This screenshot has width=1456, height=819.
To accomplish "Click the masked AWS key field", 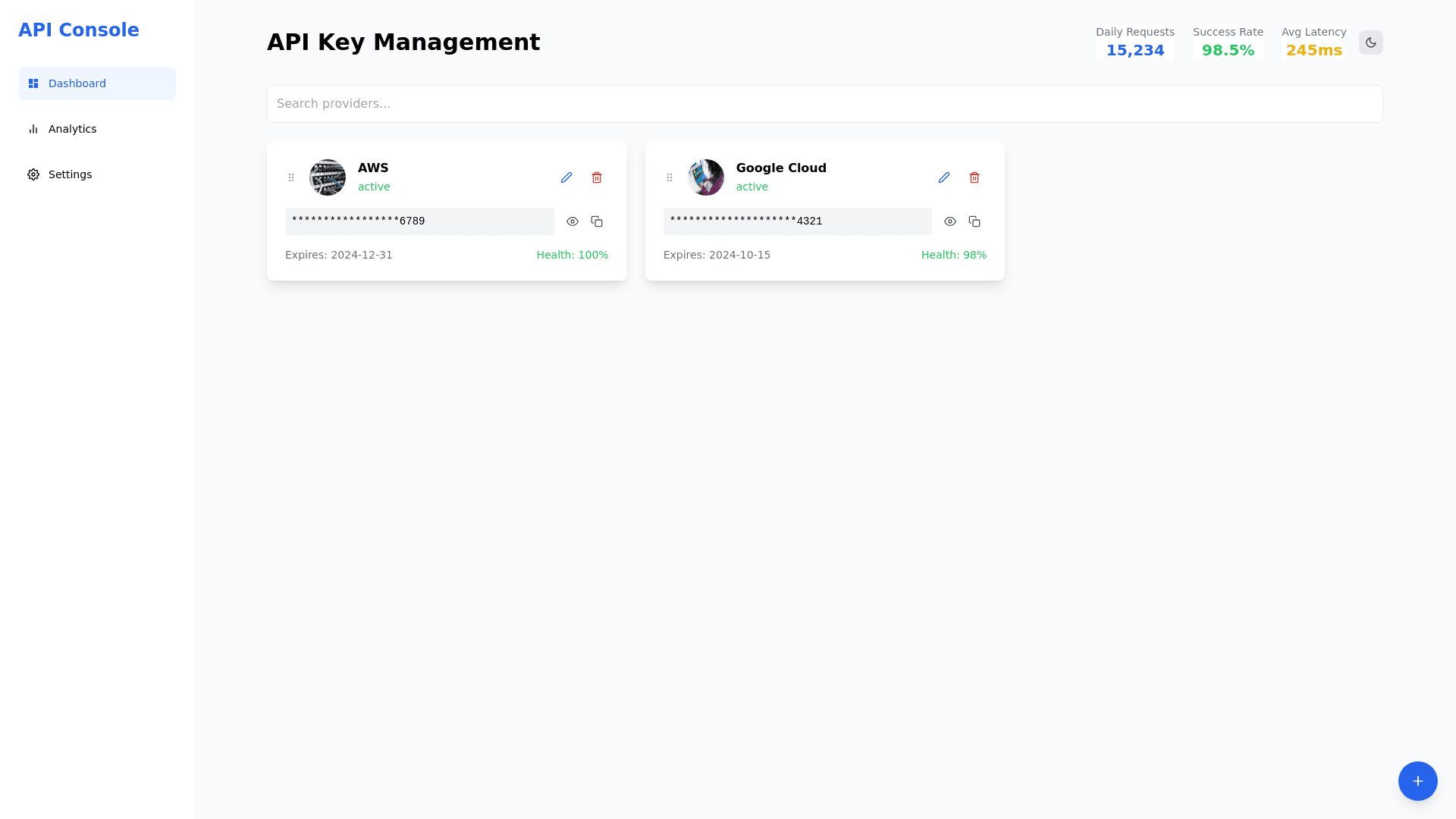I will [419, 221].
